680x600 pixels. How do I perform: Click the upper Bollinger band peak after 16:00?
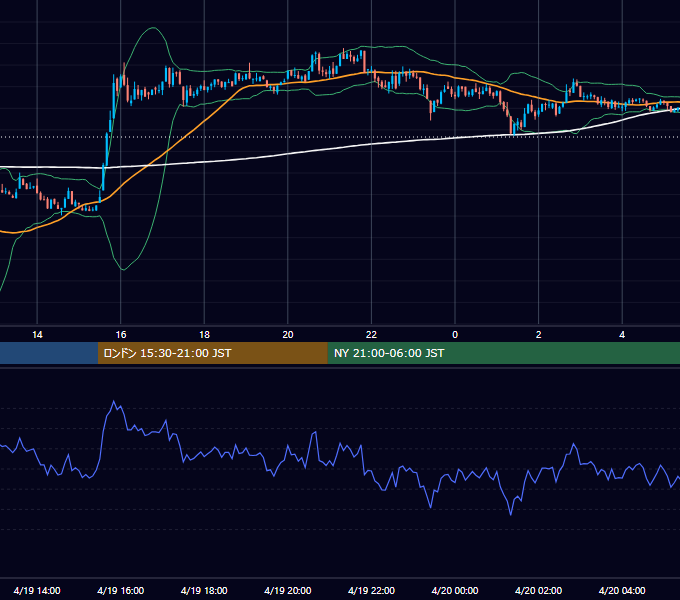(153, 28)
